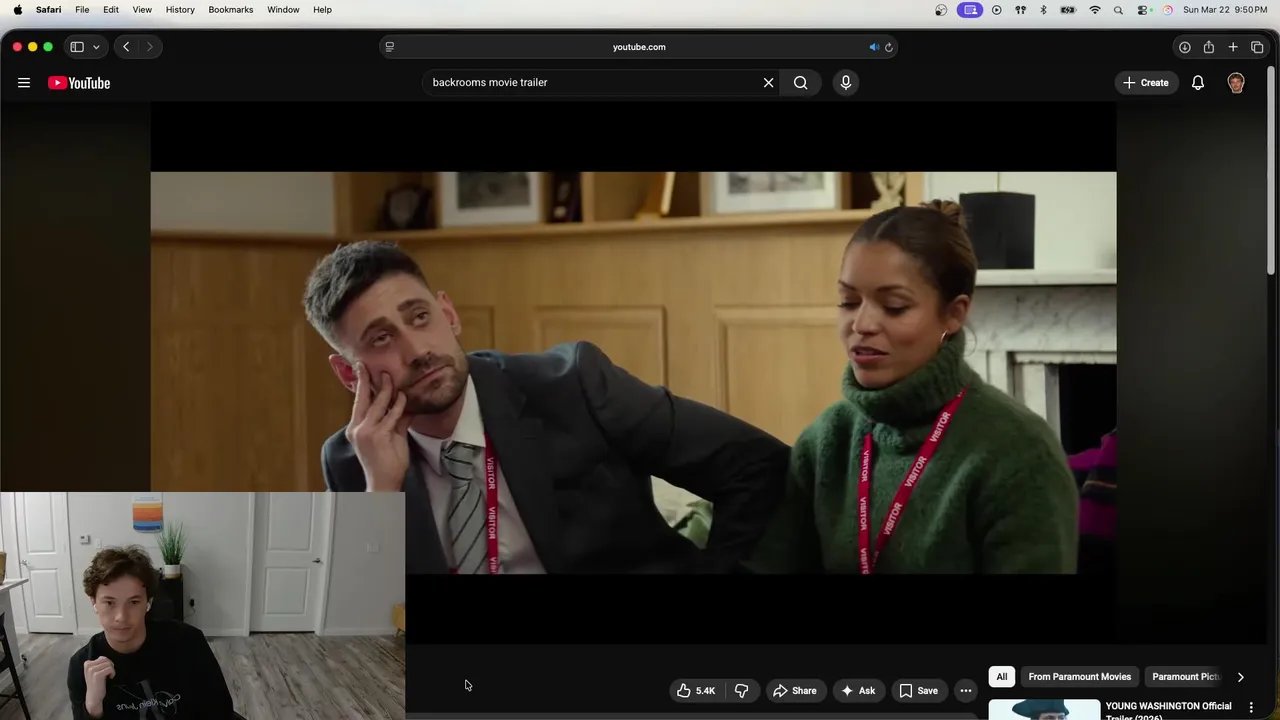Open the Apple menu
Viewport: 1280px width, 720px height.
click(x=18, y=10)
